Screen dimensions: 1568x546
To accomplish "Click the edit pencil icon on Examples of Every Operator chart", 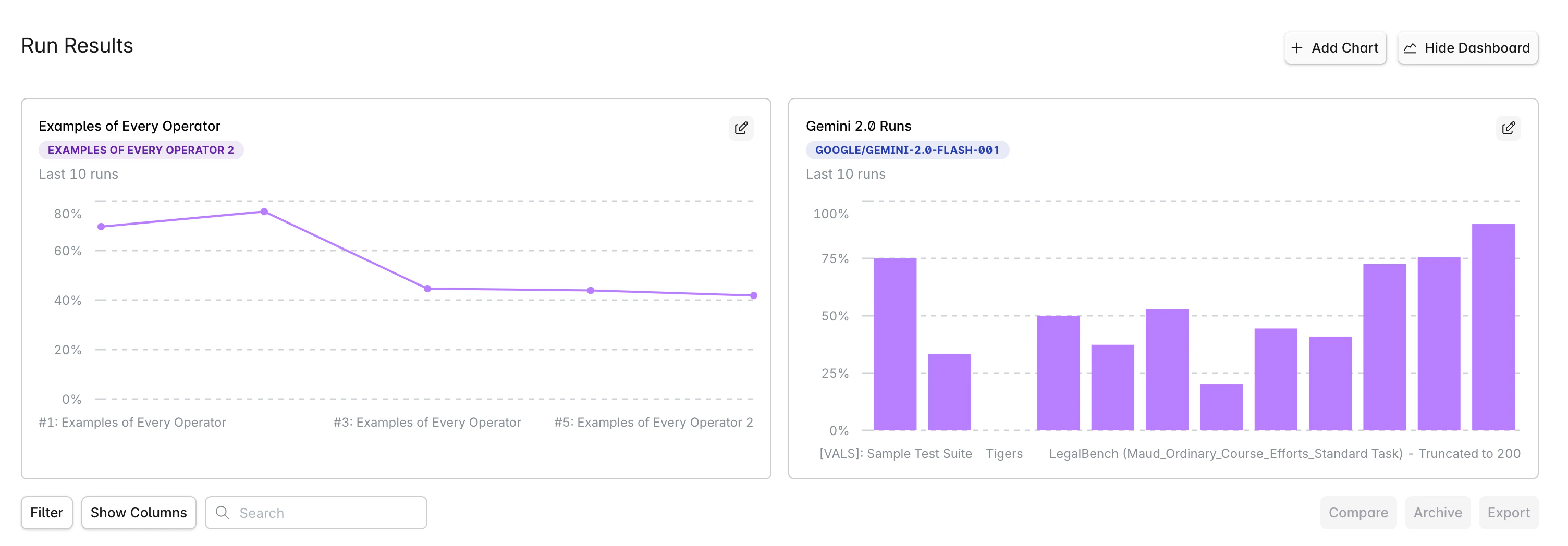I will coord(741,128).
